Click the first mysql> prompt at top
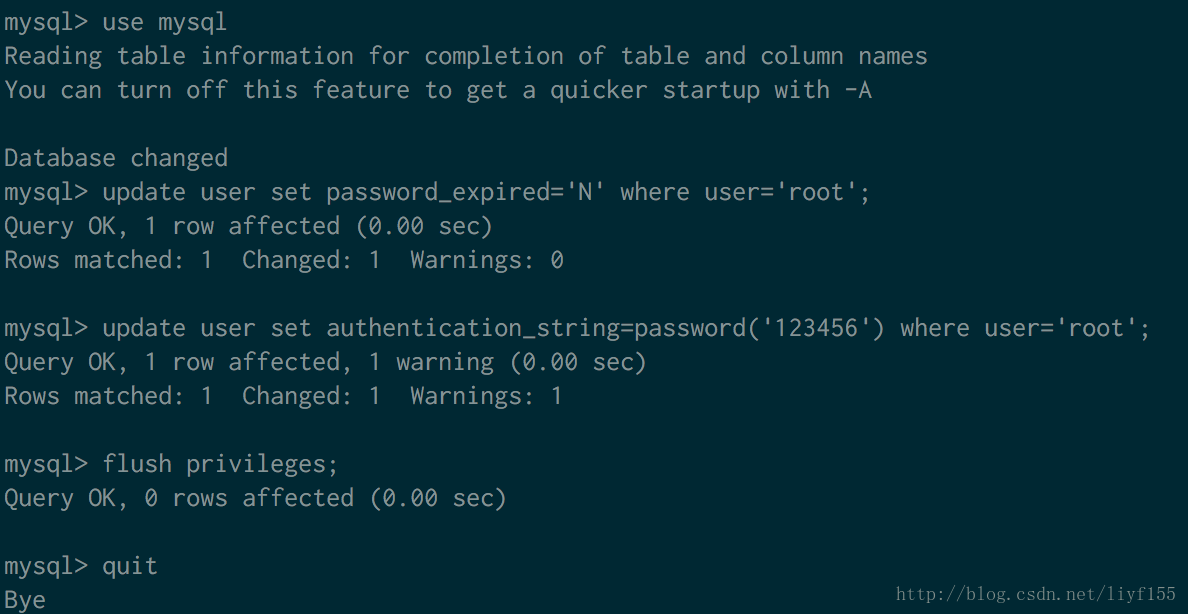This screenshot has height=614, width=1188. pos(46,22)
